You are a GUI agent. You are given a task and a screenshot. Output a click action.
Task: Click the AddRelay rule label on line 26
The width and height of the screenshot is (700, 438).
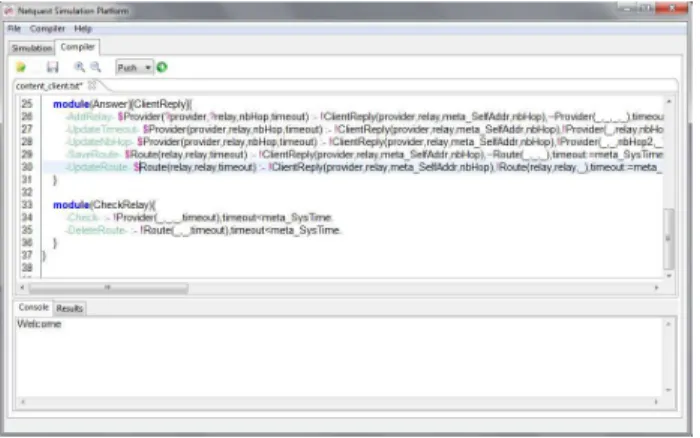point(89,117)
